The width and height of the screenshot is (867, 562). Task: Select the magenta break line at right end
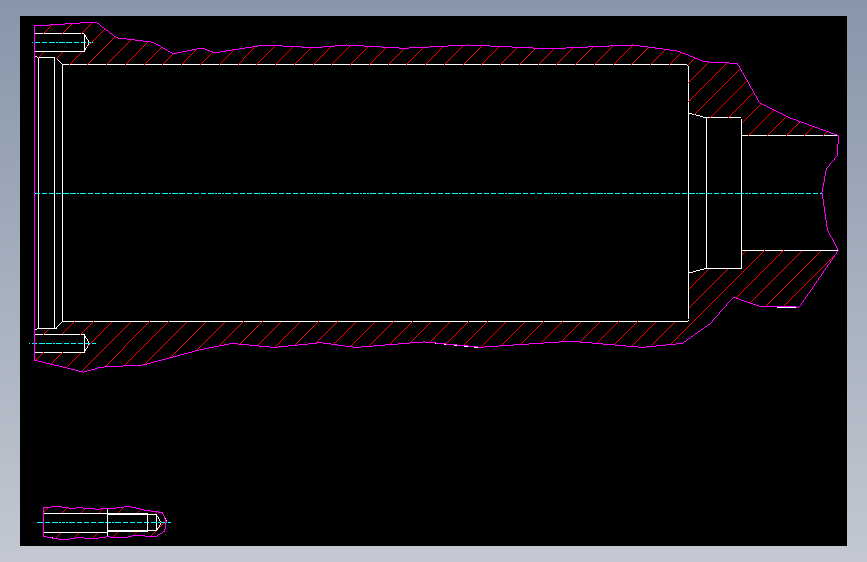830,193
